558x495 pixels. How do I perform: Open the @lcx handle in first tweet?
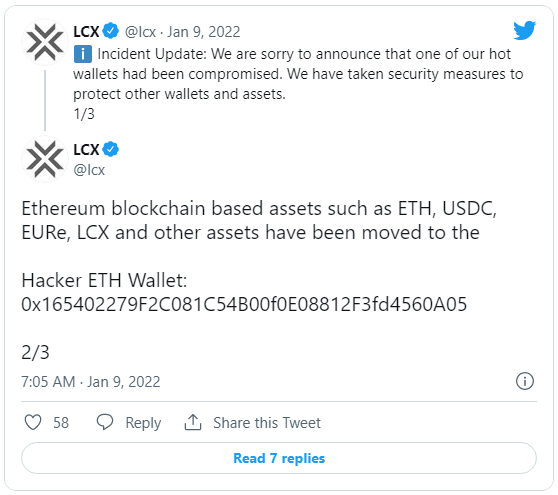tap(140, 32)
